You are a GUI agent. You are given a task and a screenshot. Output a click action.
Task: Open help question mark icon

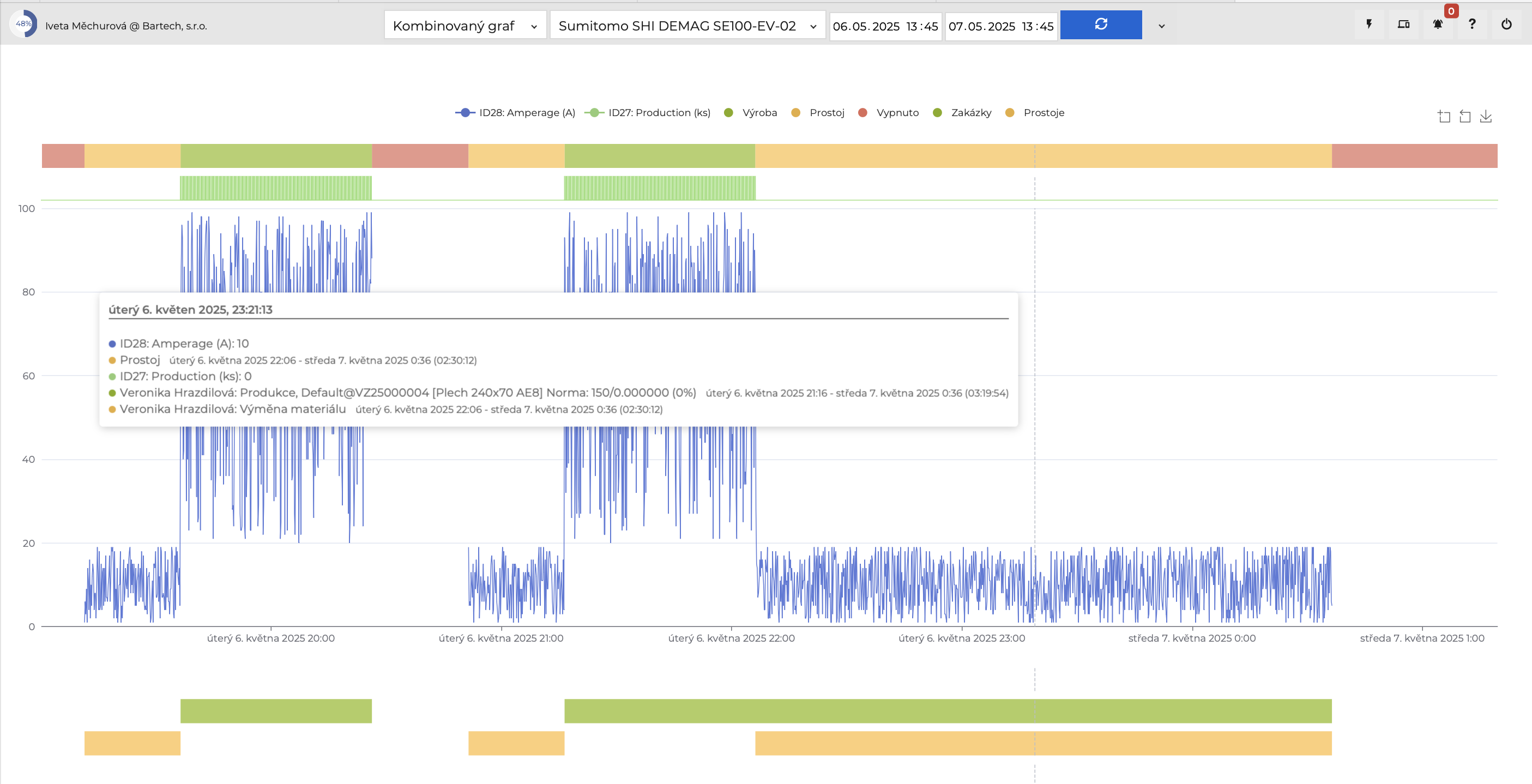[1472, 25]
